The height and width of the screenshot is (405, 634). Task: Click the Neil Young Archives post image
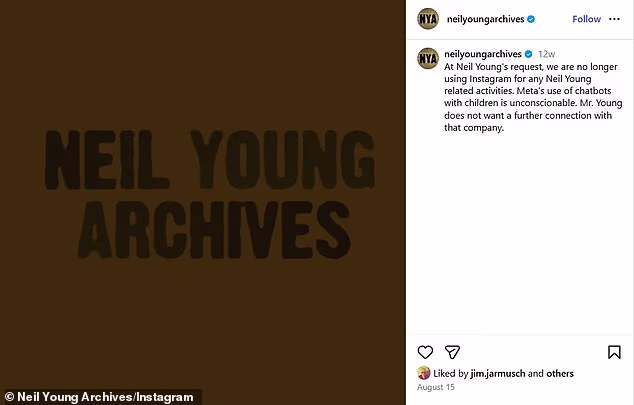(x=203, y=194)
